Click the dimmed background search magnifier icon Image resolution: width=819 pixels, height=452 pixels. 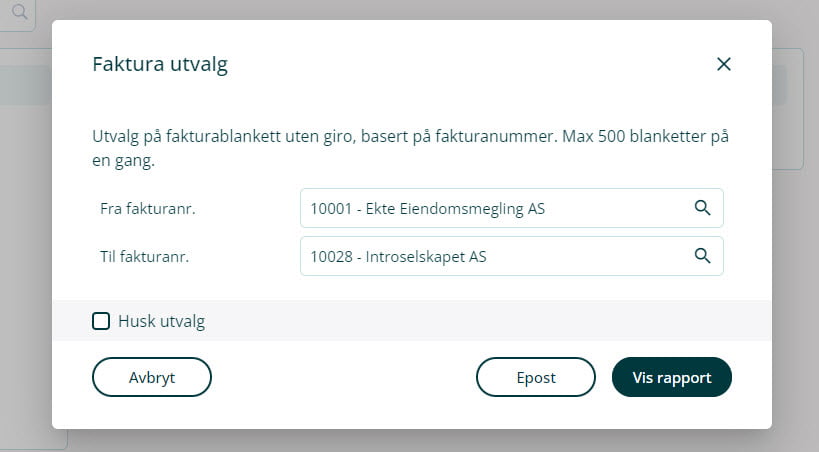[20, 13]
